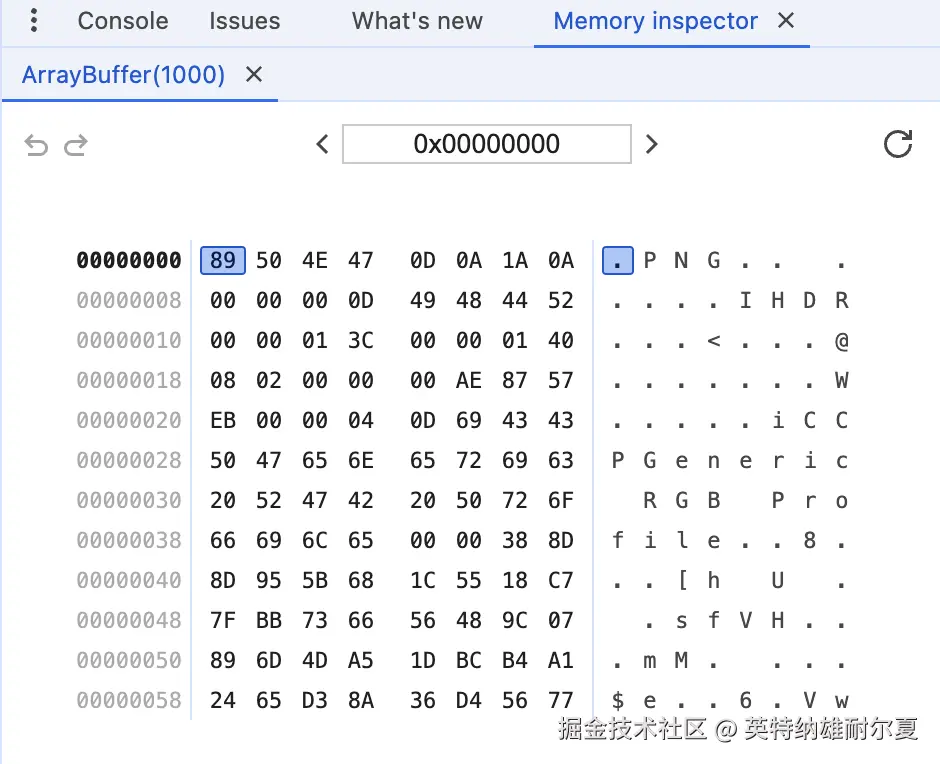The height and width of the screenshot is (764, 940).
Task: Close the ArrayBuffer(1000) tab
Action: pos(254,75)
